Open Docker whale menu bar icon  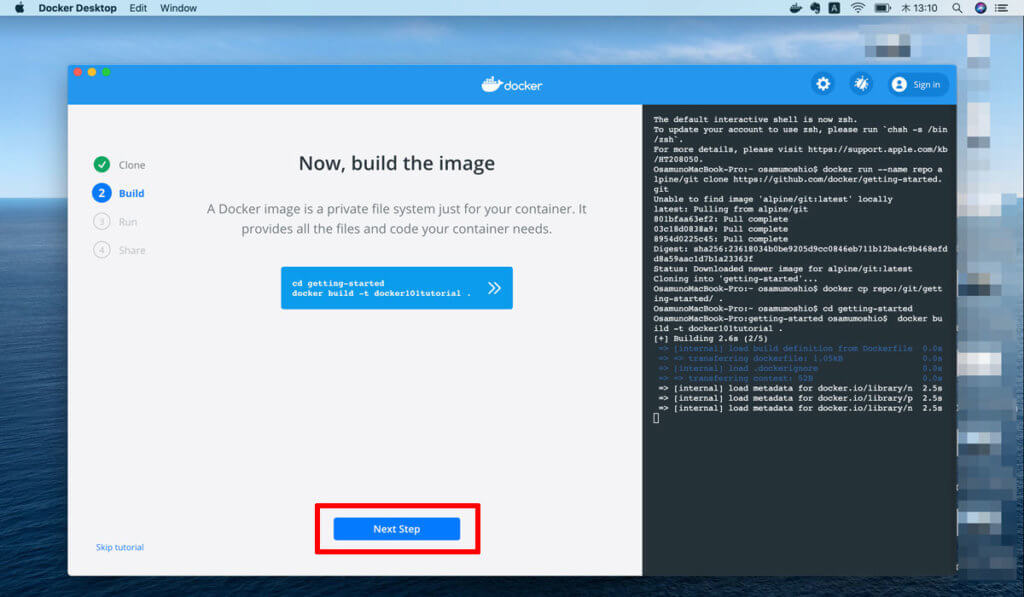[x=796, y=8]
